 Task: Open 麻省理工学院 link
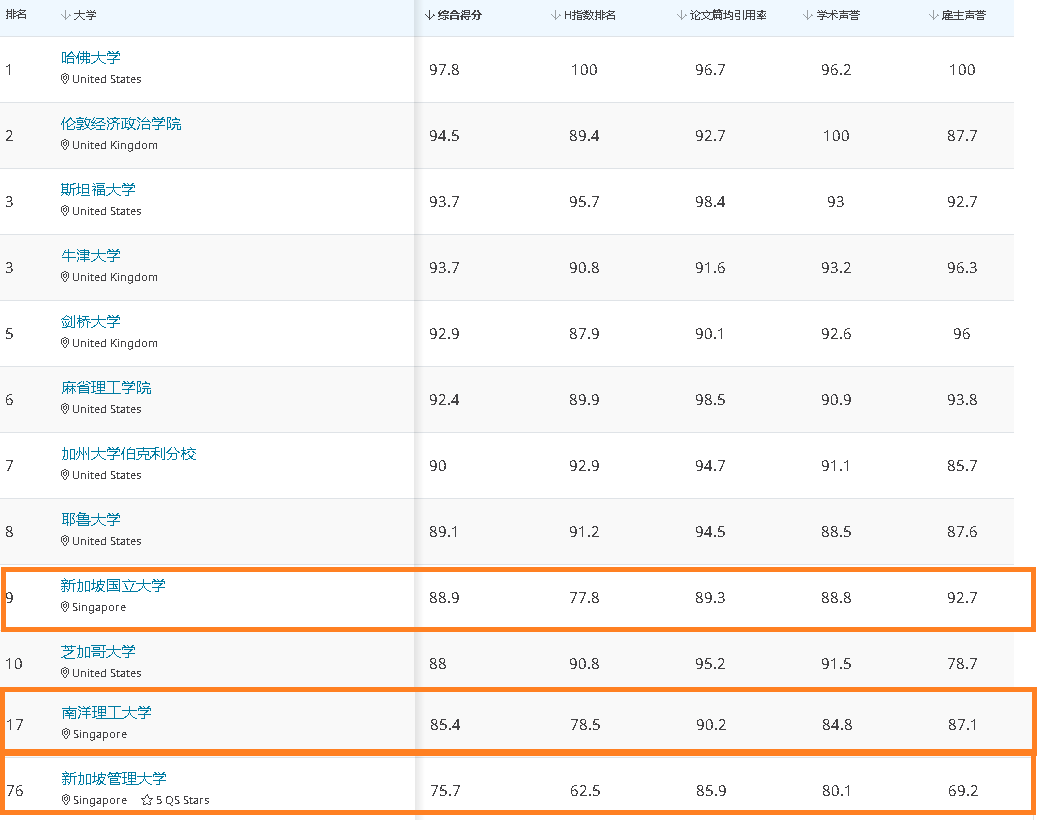click(106, 388)
